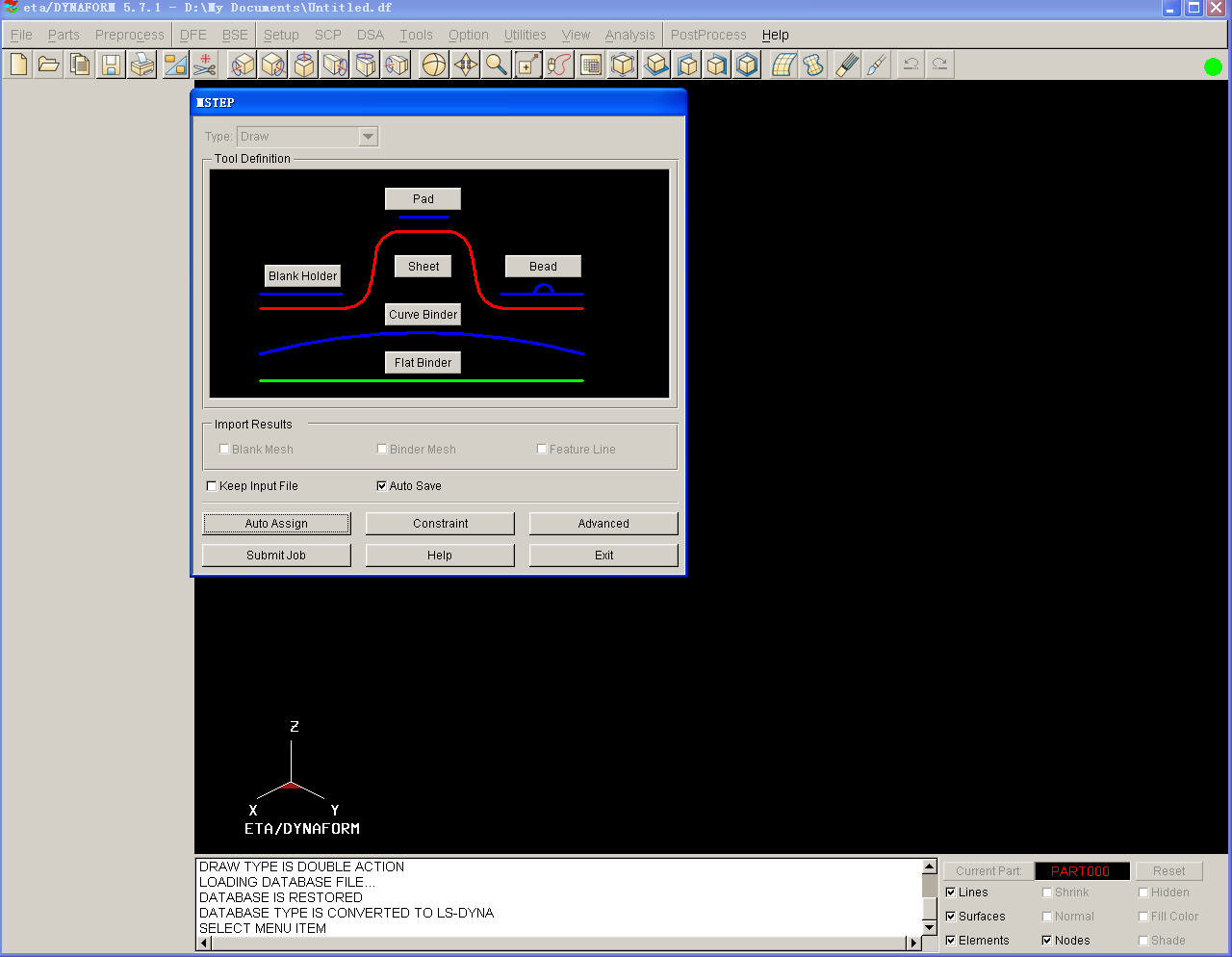Save the database using floppy disk icon
1232x957 pixels.
(111, 65)
